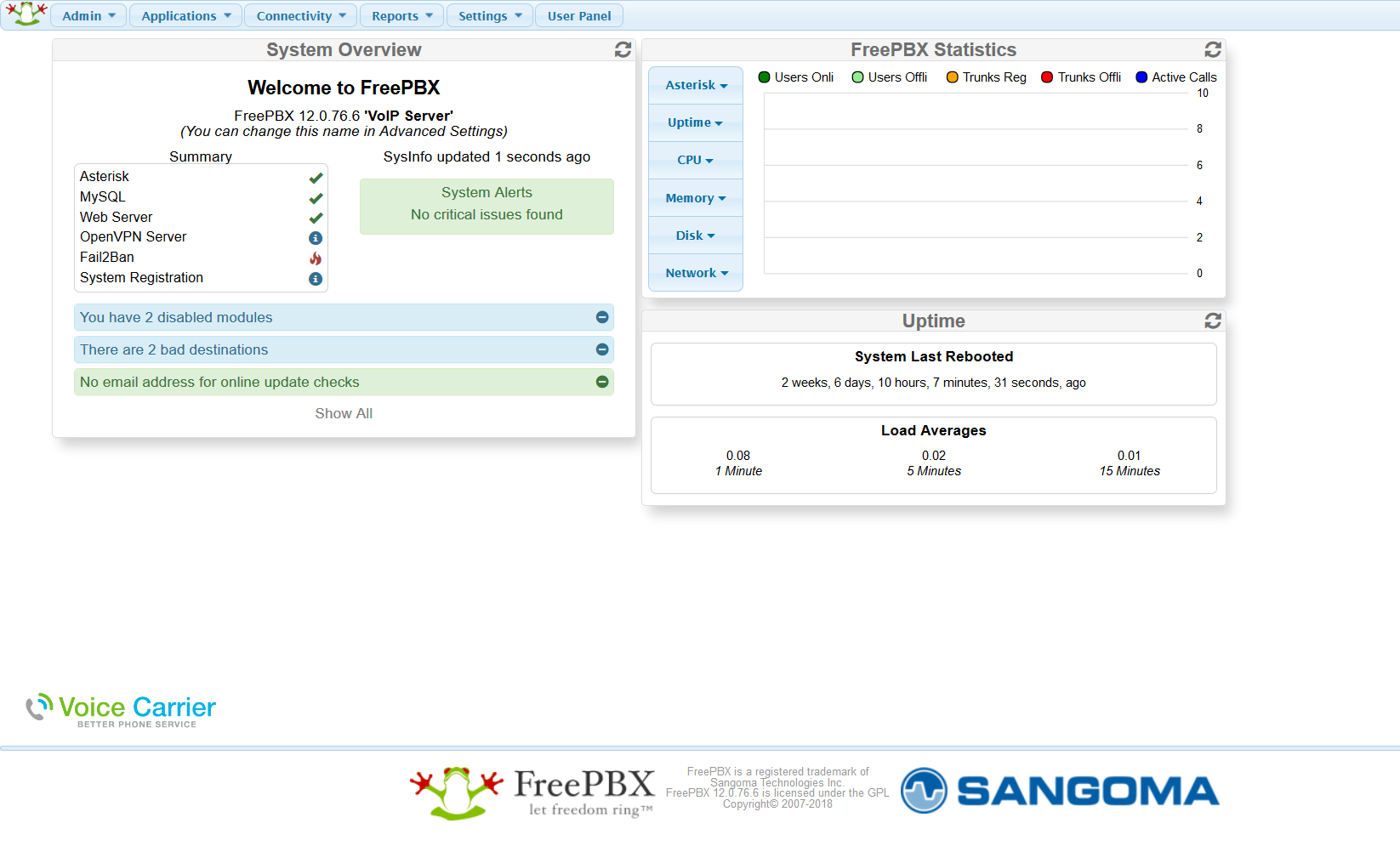Click the System Alerts status box
The width and height of the screenshot is (1400, 846).
click(x=487, y=207)
